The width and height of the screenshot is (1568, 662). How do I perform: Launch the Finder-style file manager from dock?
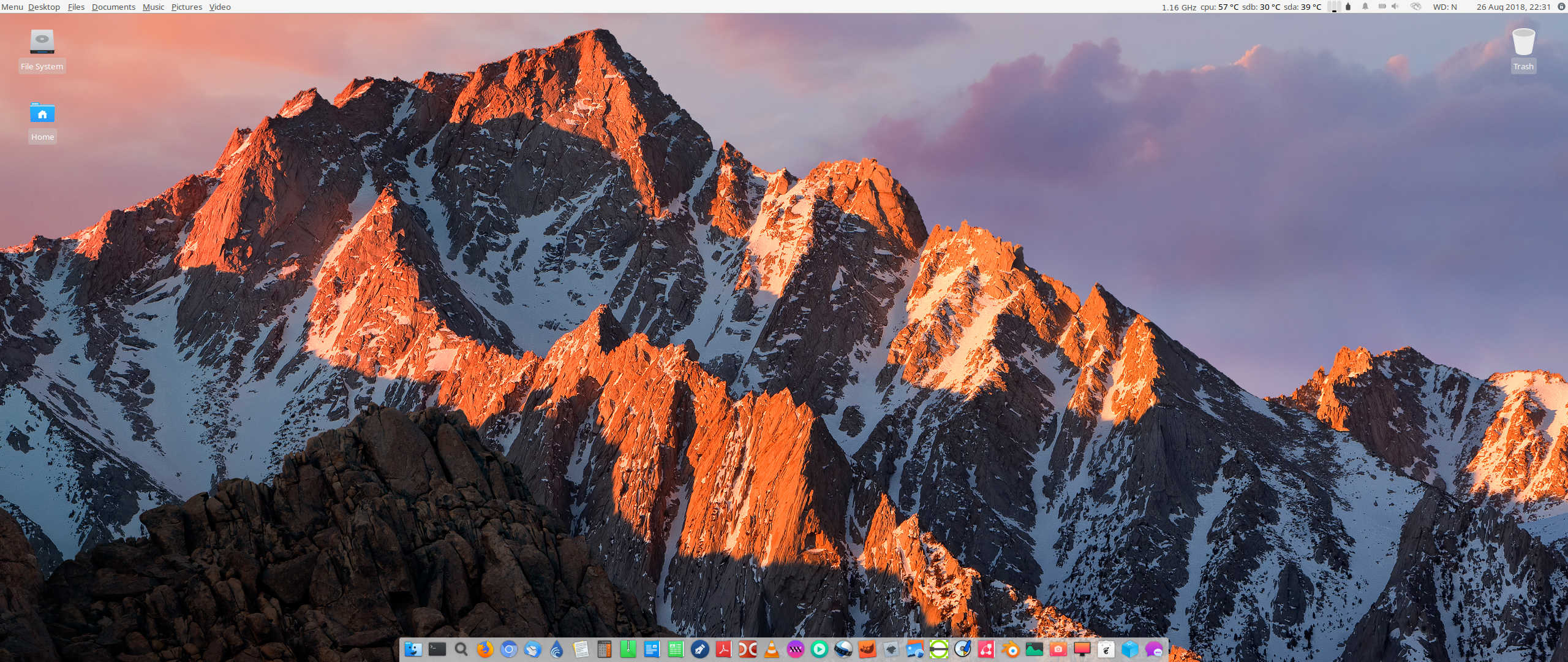pyautogui.click(x=413, y=649)
